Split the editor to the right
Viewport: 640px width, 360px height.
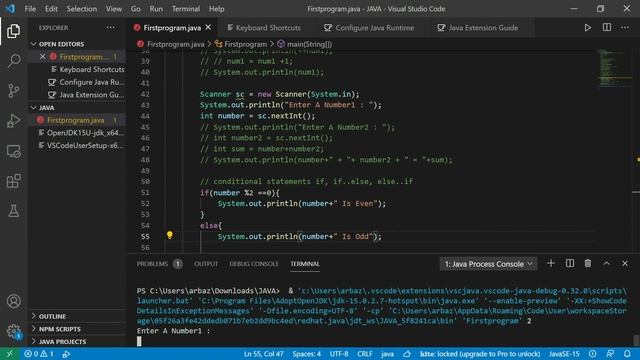pyautogui.click(x=607, y=27)
